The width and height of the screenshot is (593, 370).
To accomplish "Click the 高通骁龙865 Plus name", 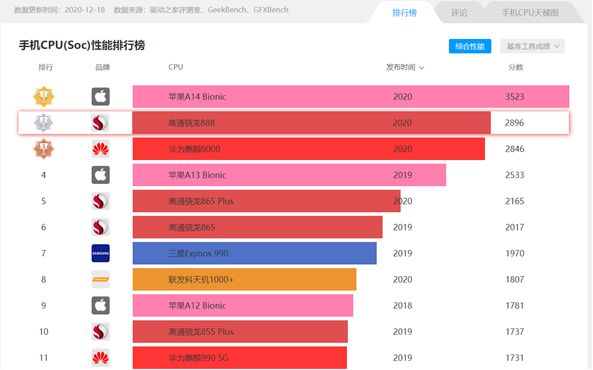I will (201, 201).
